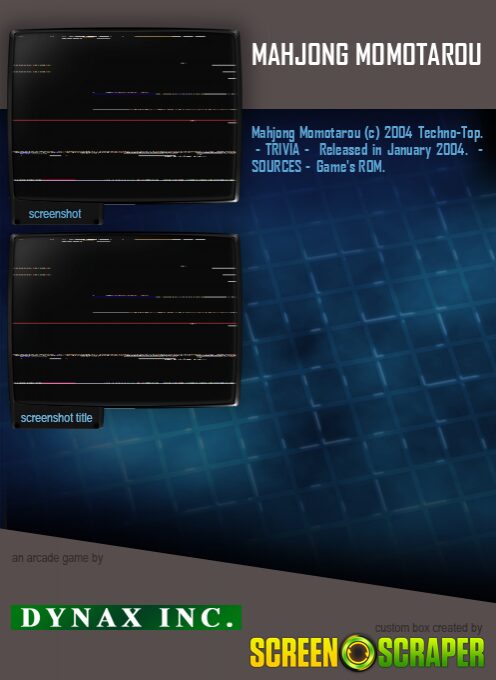The width and height of the screenshot is (496, 680).
Task: Click the Dynax Inc. green logo
Action: (x=126, y=617)
